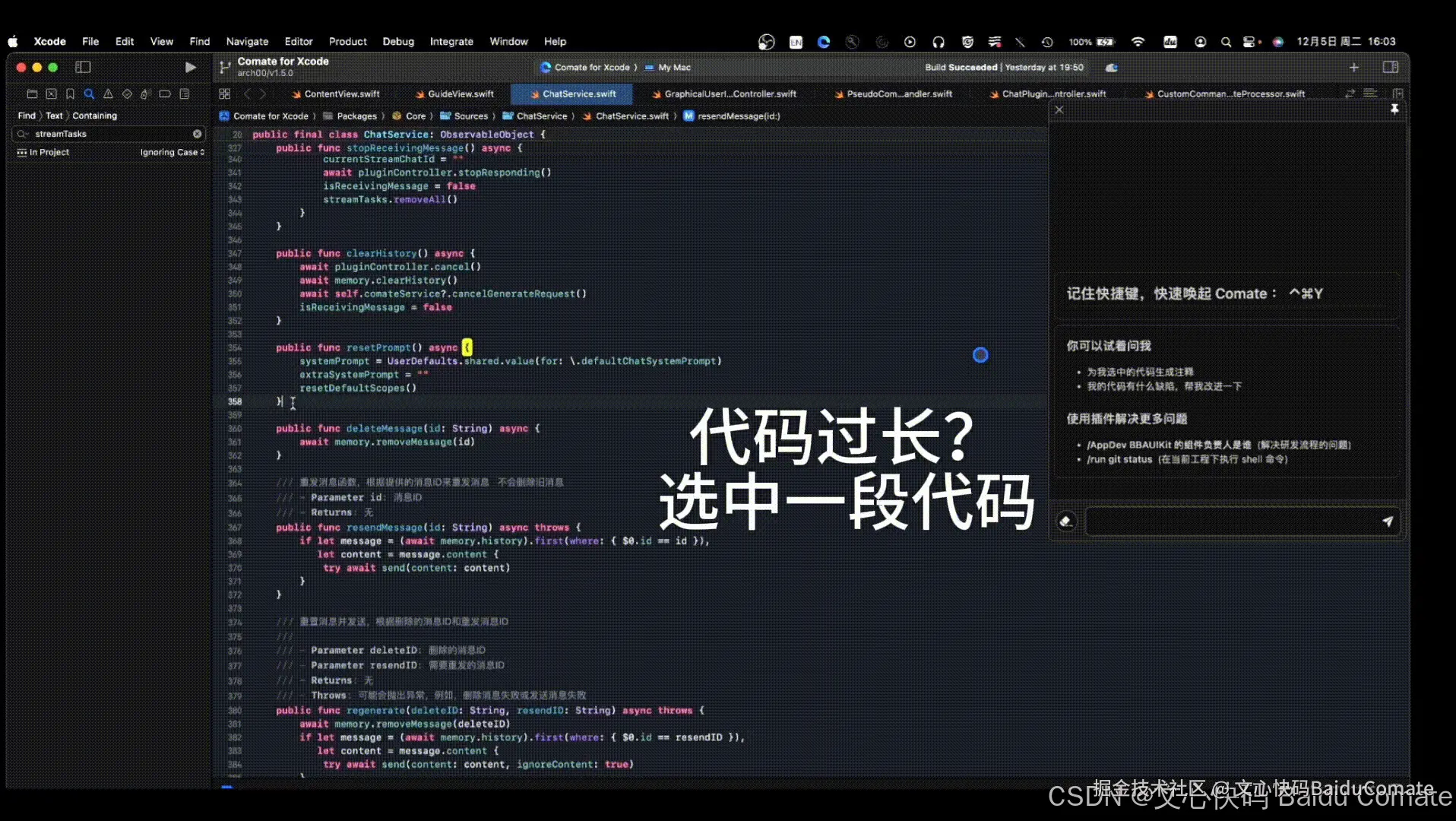The image size is (1456, 821).
Task: Send the Comate chat message
Action: pos(1388,521)
